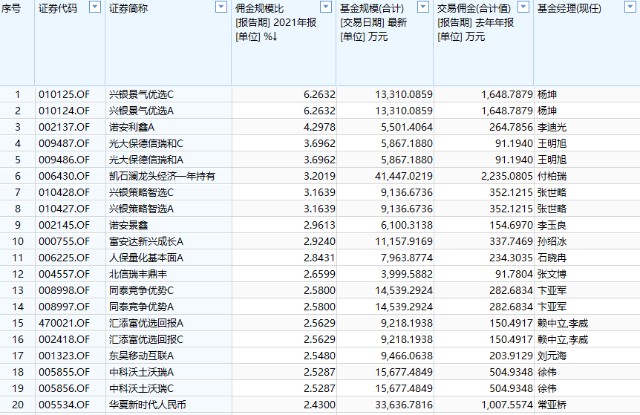This screenshot has width=640, height=415.
Task: Click the 证券简称 header label
Action: (128, 9)
